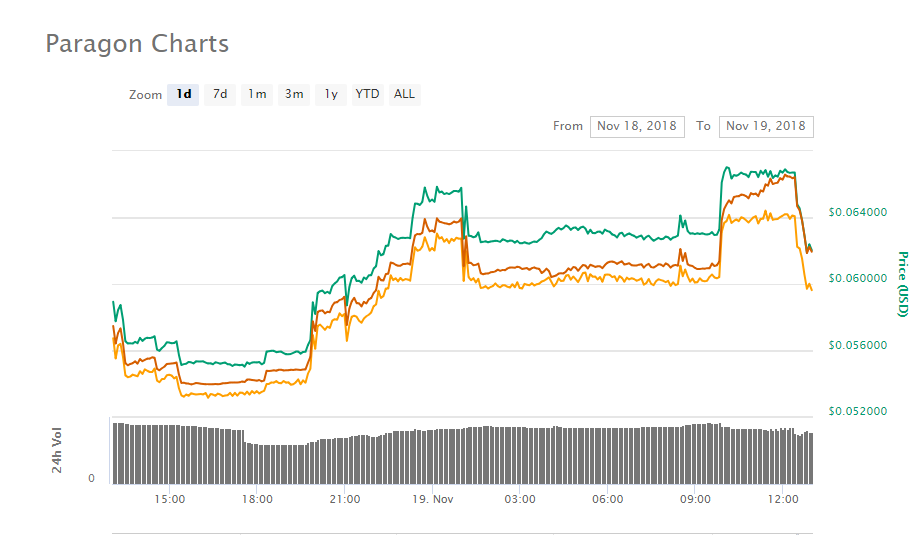Click the Zoom label text
Image resolution: width=918 pixels, height=535 pixels.
pos(145,95)
